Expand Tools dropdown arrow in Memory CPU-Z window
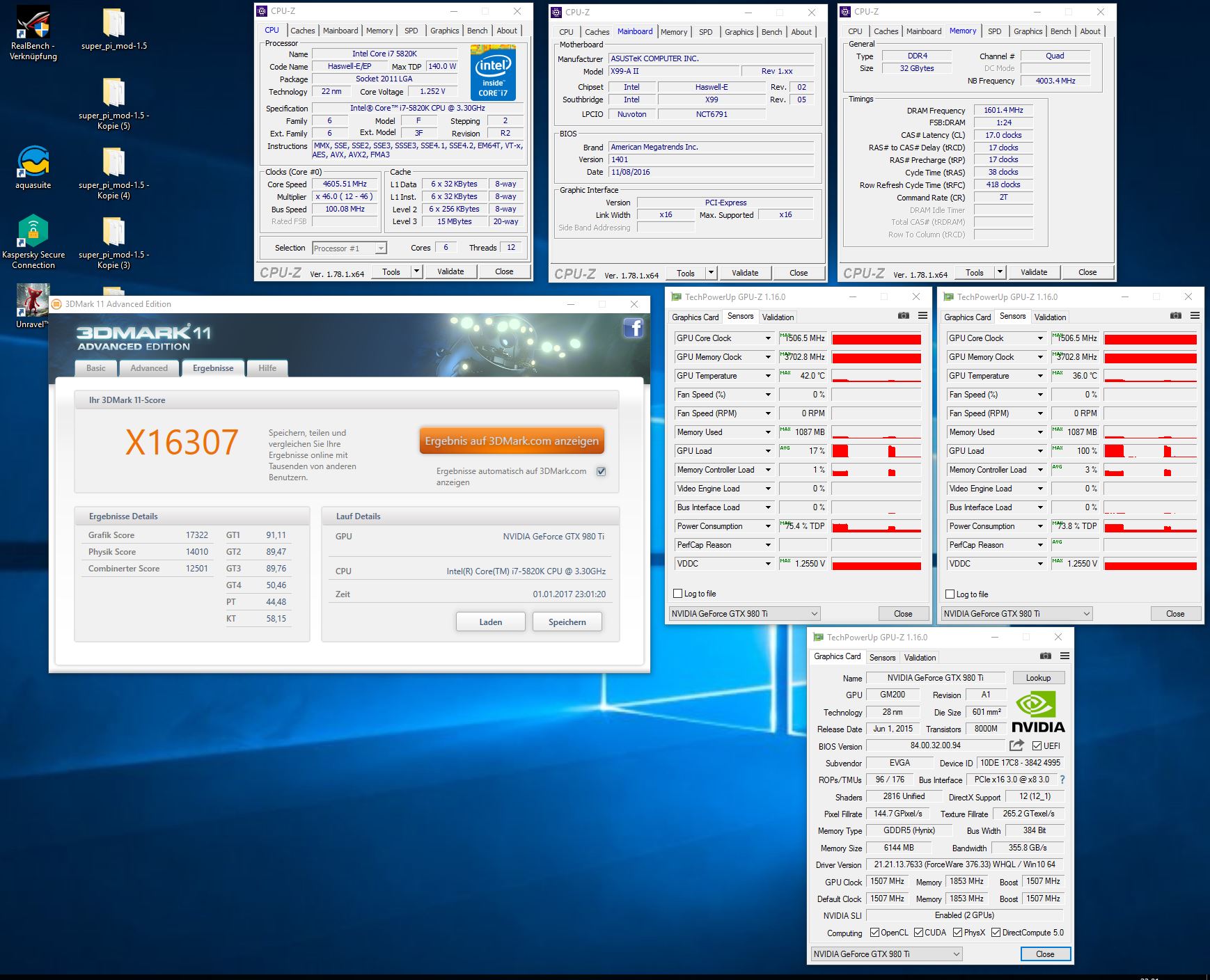Image resolution: width=1210 pixels, height=980 pixels. pos(1000,272)
